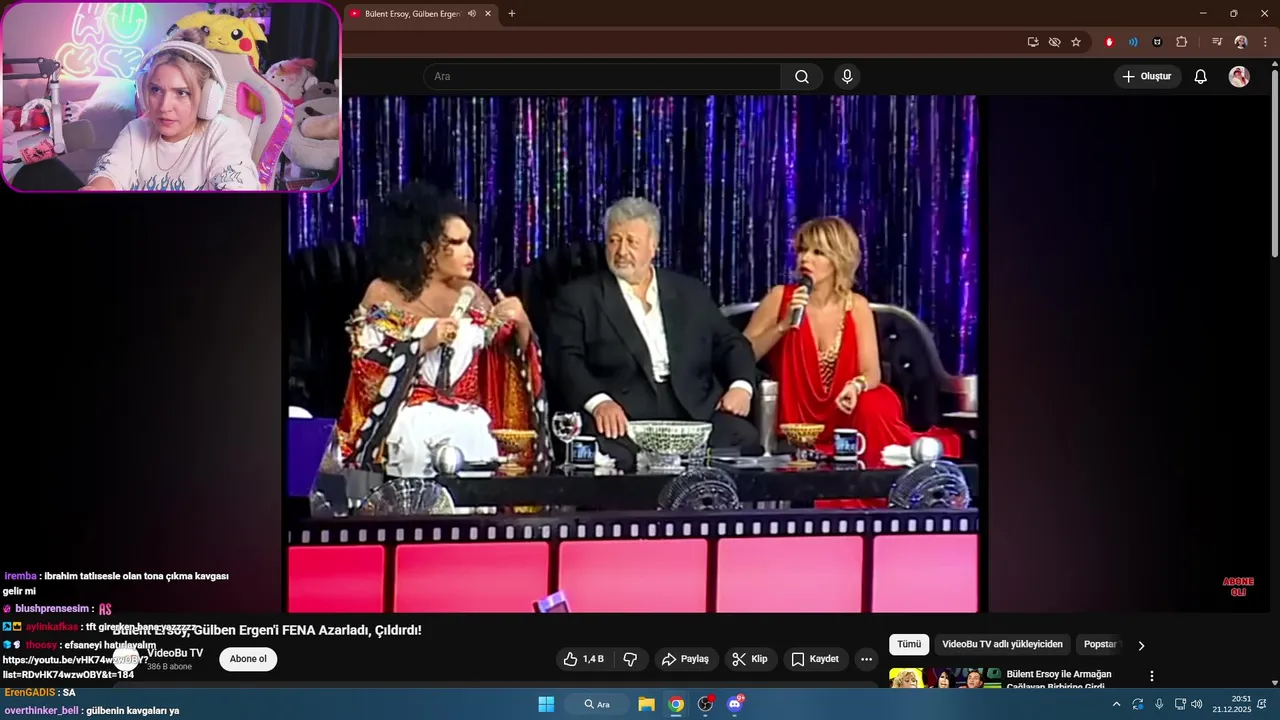Screen dimensions: 1280x720
Task: Click the red extension icon in Chrome toolbar
Action: click(1109, 42)
